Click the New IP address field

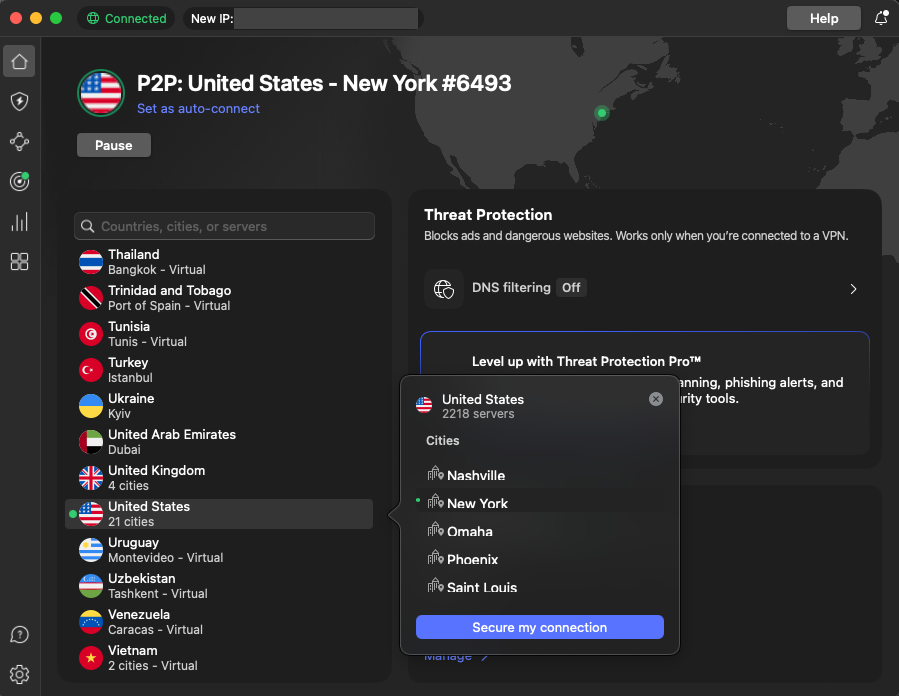(304, 18)
